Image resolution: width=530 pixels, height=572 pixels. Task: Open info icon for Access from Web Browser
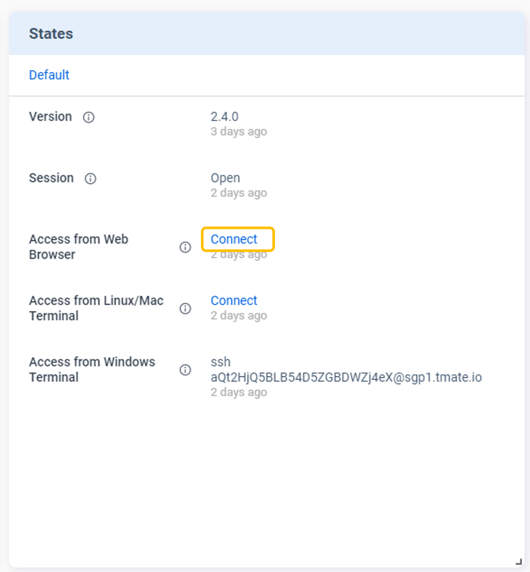pyautogui.click(x=185, y=247)
